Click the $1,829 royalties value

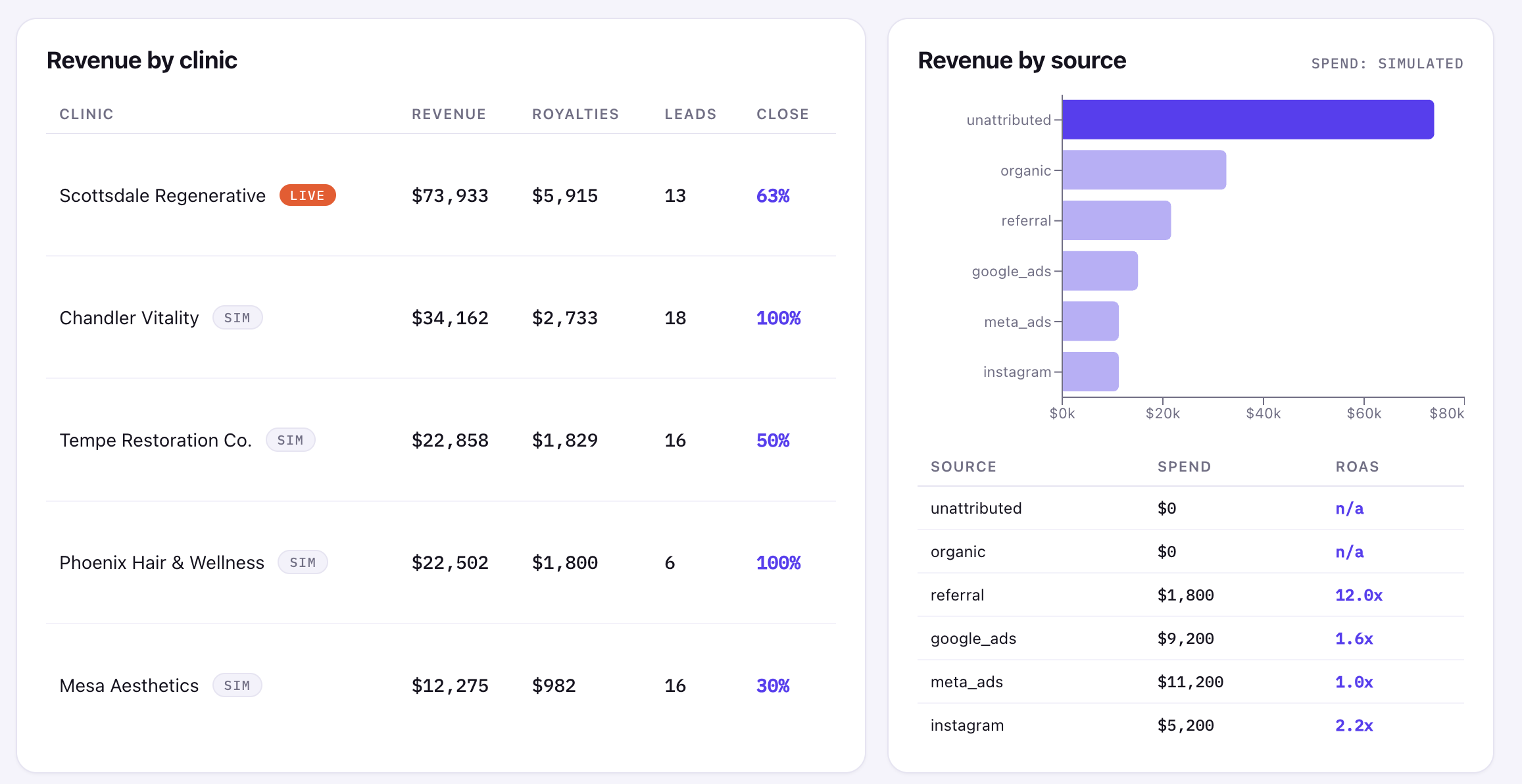click(565, 440)
